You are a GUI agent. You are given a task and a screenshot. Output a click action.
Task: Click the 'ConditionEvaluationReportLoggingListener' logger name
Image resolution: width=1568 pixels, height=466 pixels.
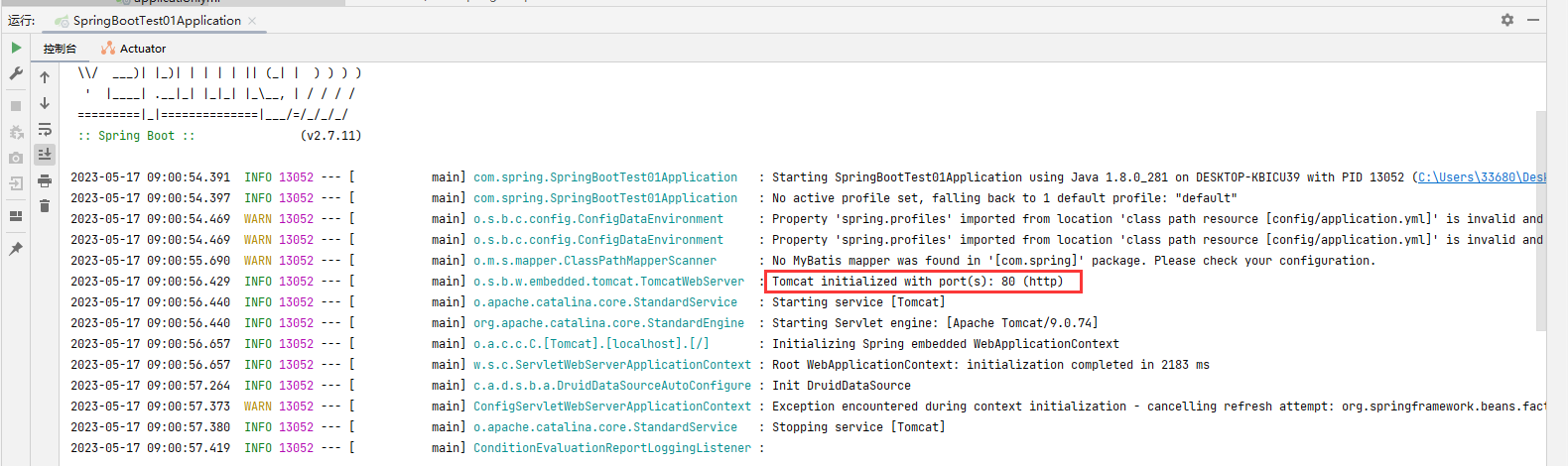(x=612, y=448)
